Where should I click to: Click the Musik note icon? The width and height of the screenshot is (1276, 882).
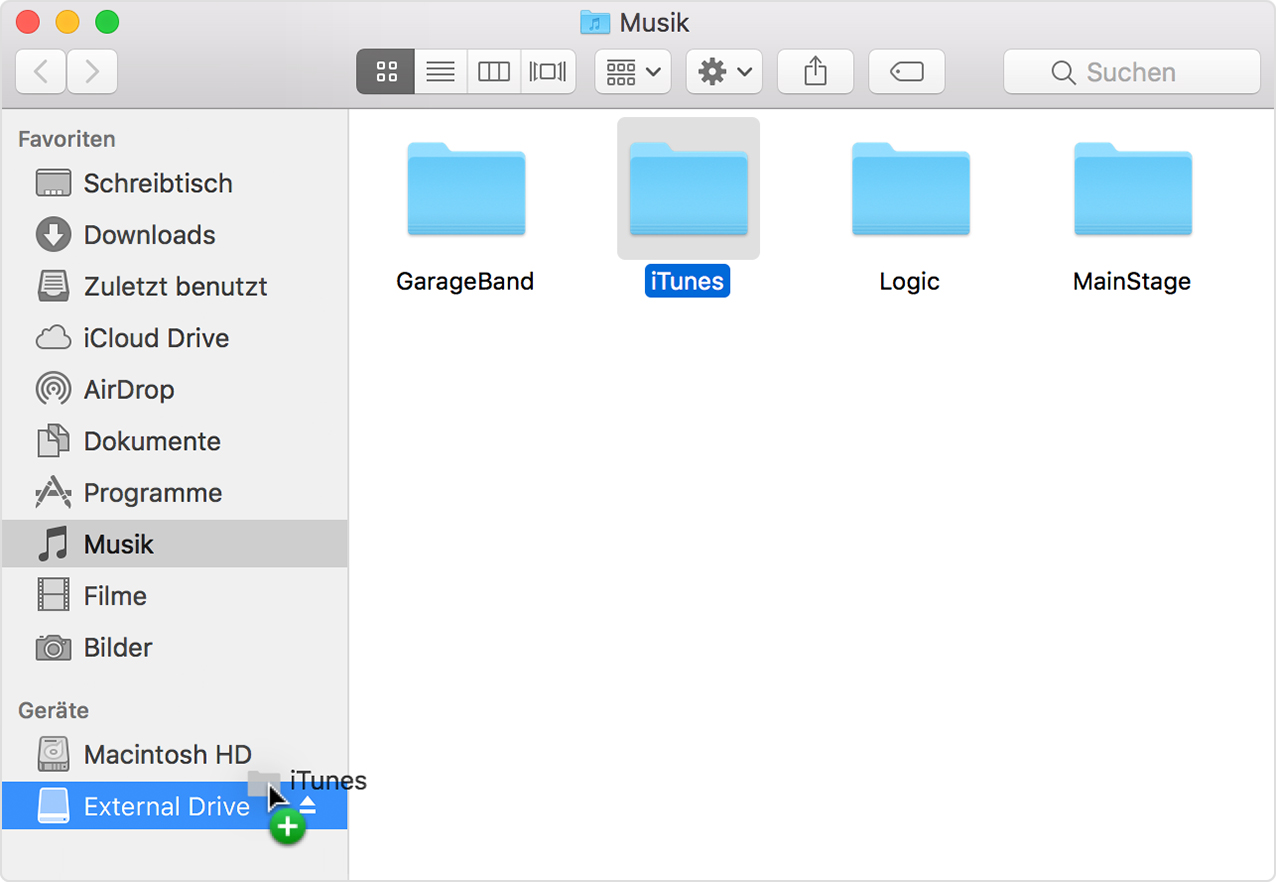point(53,544)
